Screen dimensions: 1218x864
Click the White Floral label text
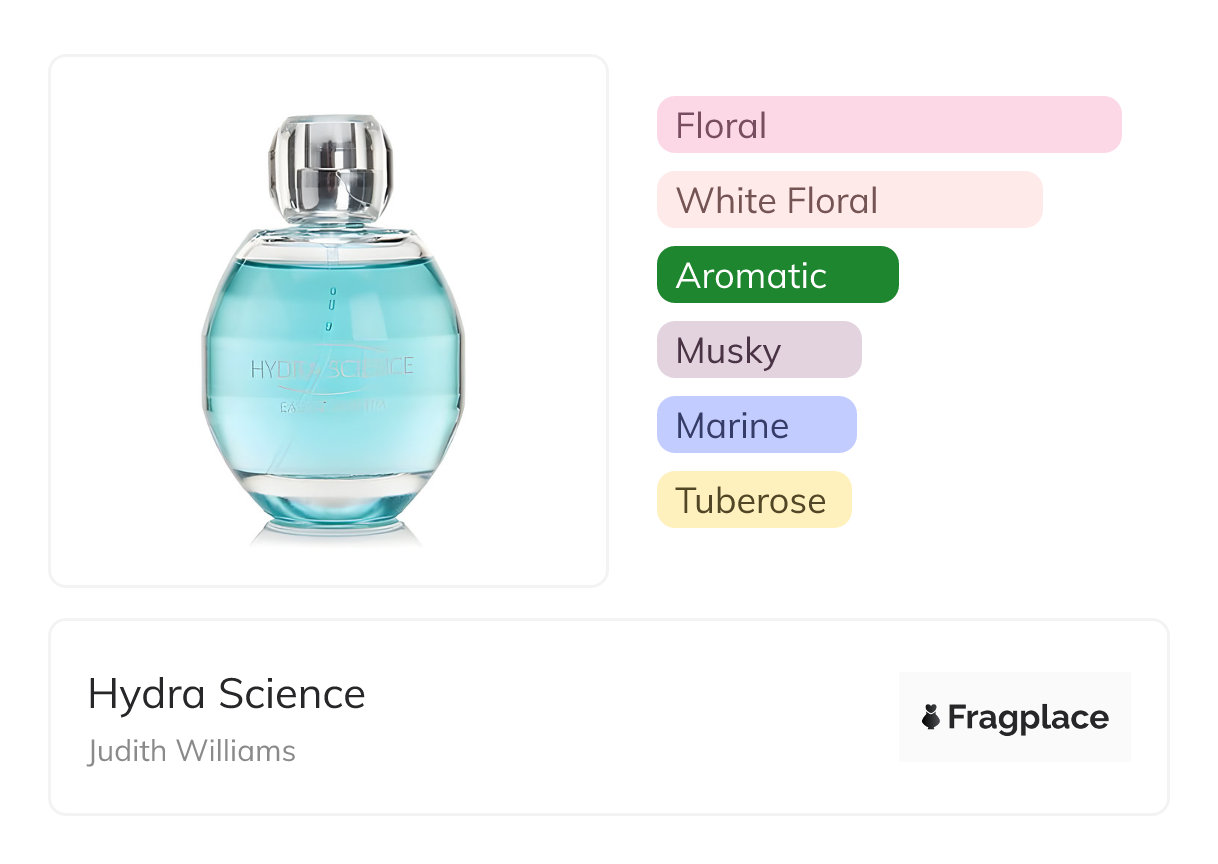click(x=777, y=201)
